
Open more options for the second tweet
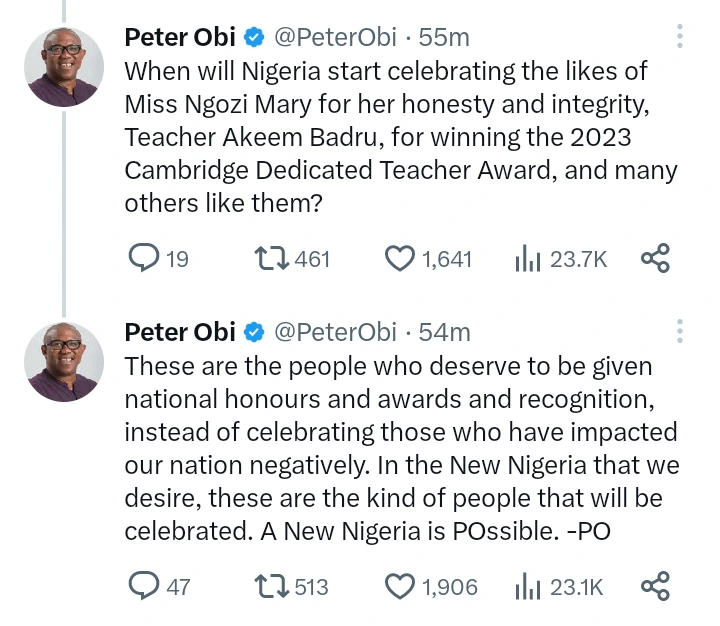pyautogui.click(x=680, y=332)
